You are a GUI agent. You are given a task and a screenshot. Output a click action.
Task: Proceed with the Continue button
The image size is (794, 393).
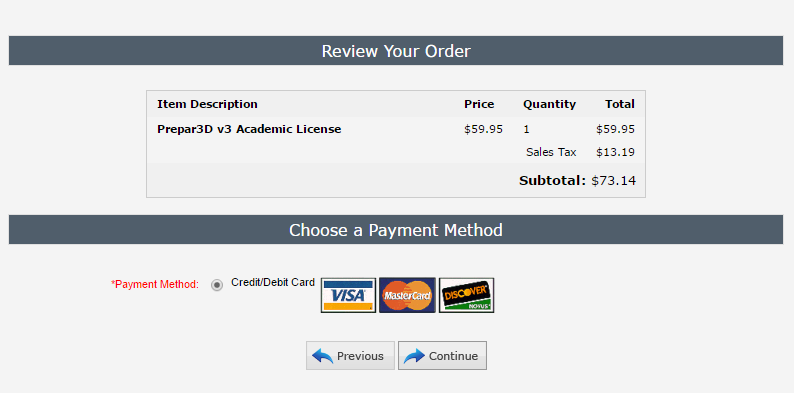[442, 356]
